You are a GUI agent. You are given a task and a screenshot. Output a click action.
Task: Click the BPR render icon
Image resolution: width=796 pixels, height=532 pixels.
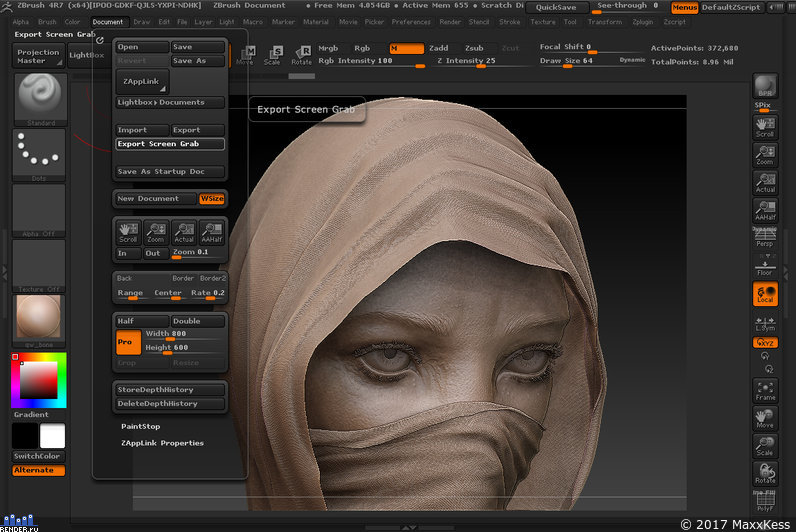pos(765,86)
